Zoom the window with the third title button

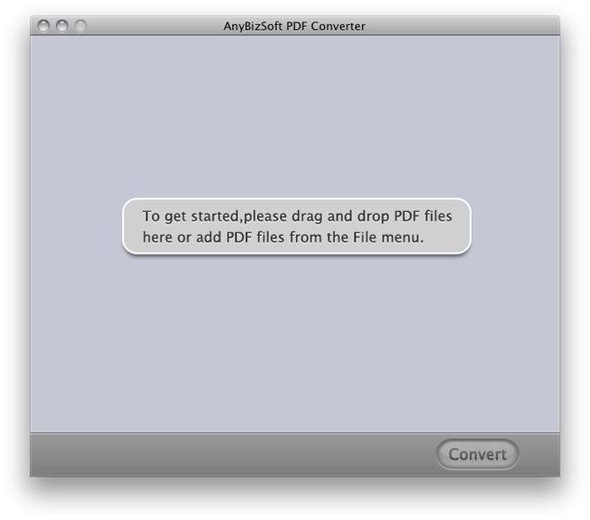click(x=81, y=26)
